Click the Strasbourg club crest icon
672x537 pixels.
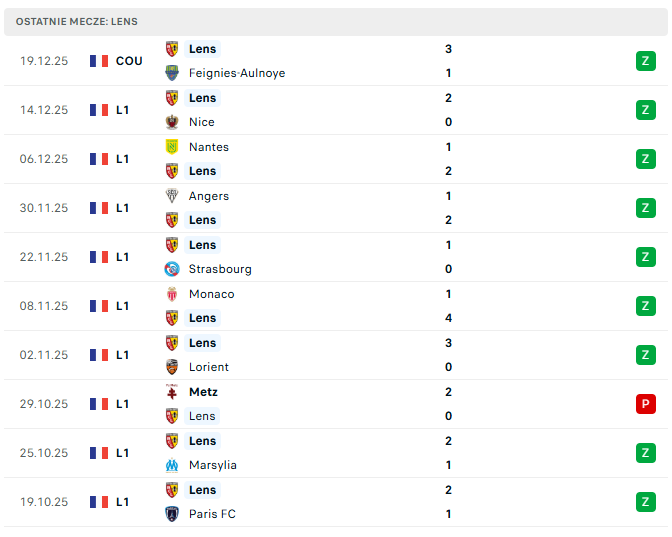[x=172, y=269]
